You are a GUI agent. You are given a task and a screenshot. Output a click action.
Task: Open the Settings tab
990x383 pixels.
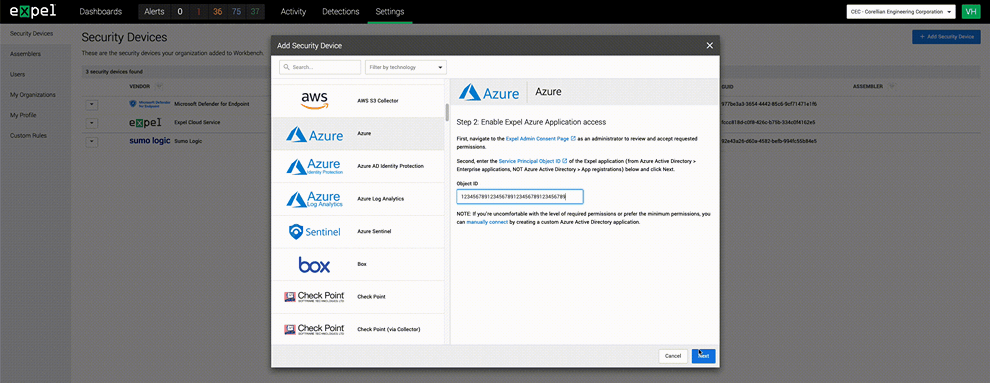390,11
